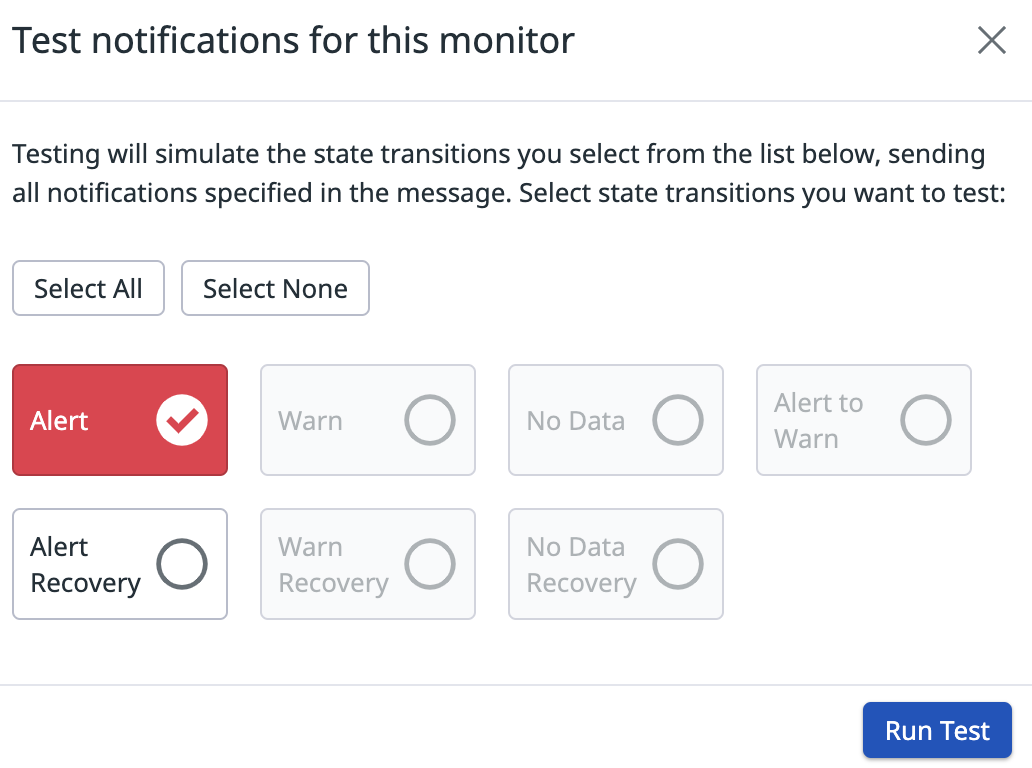Uncheck the red Alert checkmark icon

click(182, 421)
